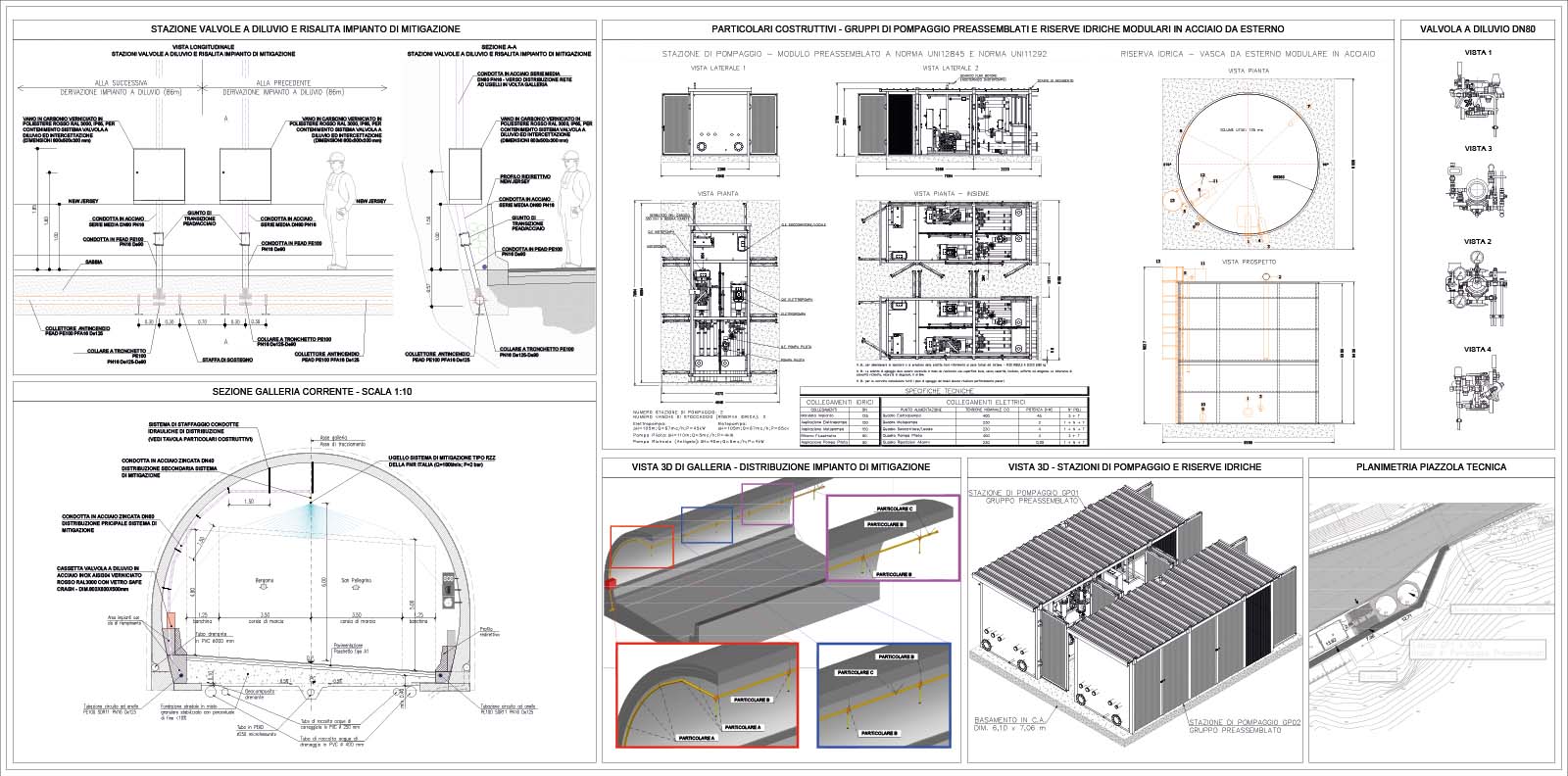Select top-left panel header 'STAZIONE VALVOLE A DILUVIO E RISALITA'
This screenshot has height=776, width=1568.
305,29
